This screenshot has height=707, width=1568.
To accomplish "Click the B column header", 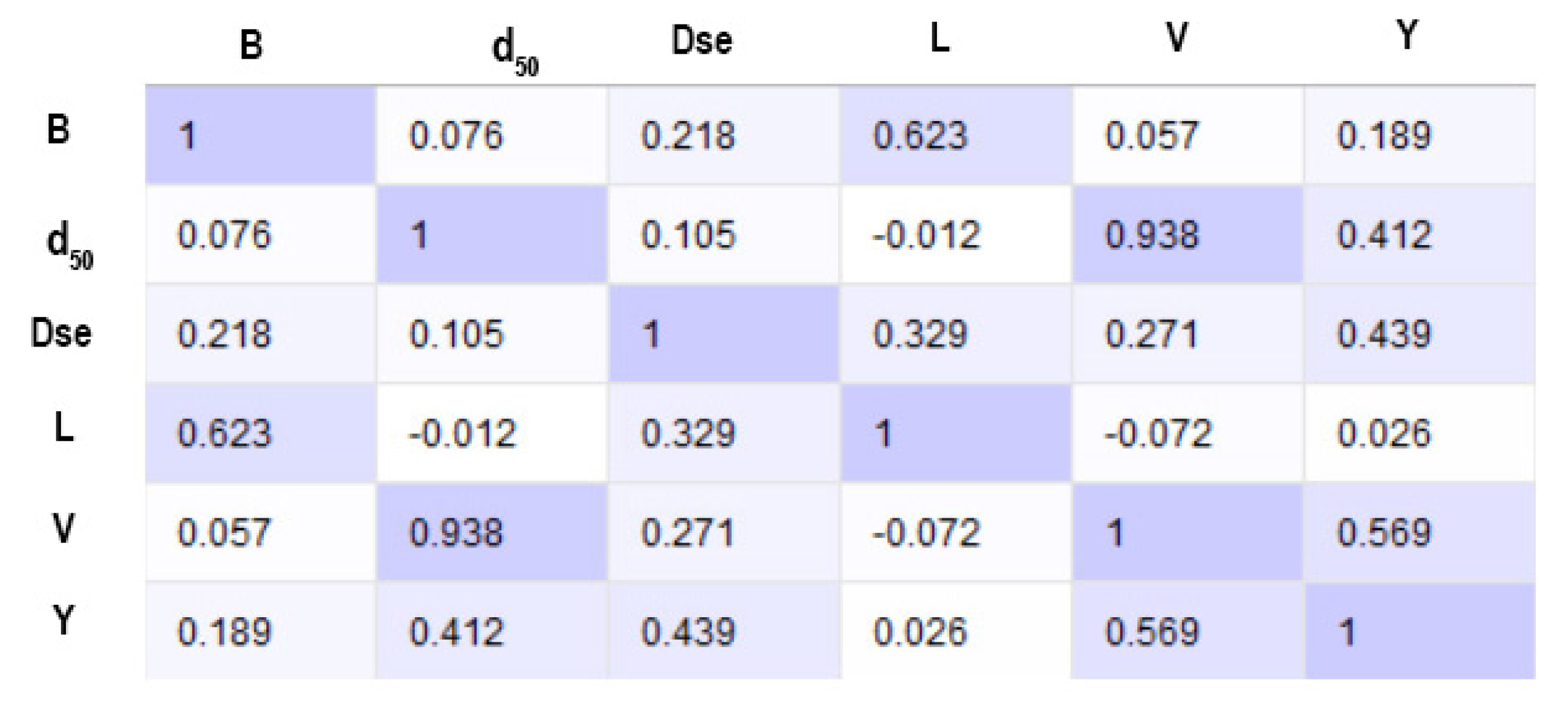I will [x=251, y=45].
